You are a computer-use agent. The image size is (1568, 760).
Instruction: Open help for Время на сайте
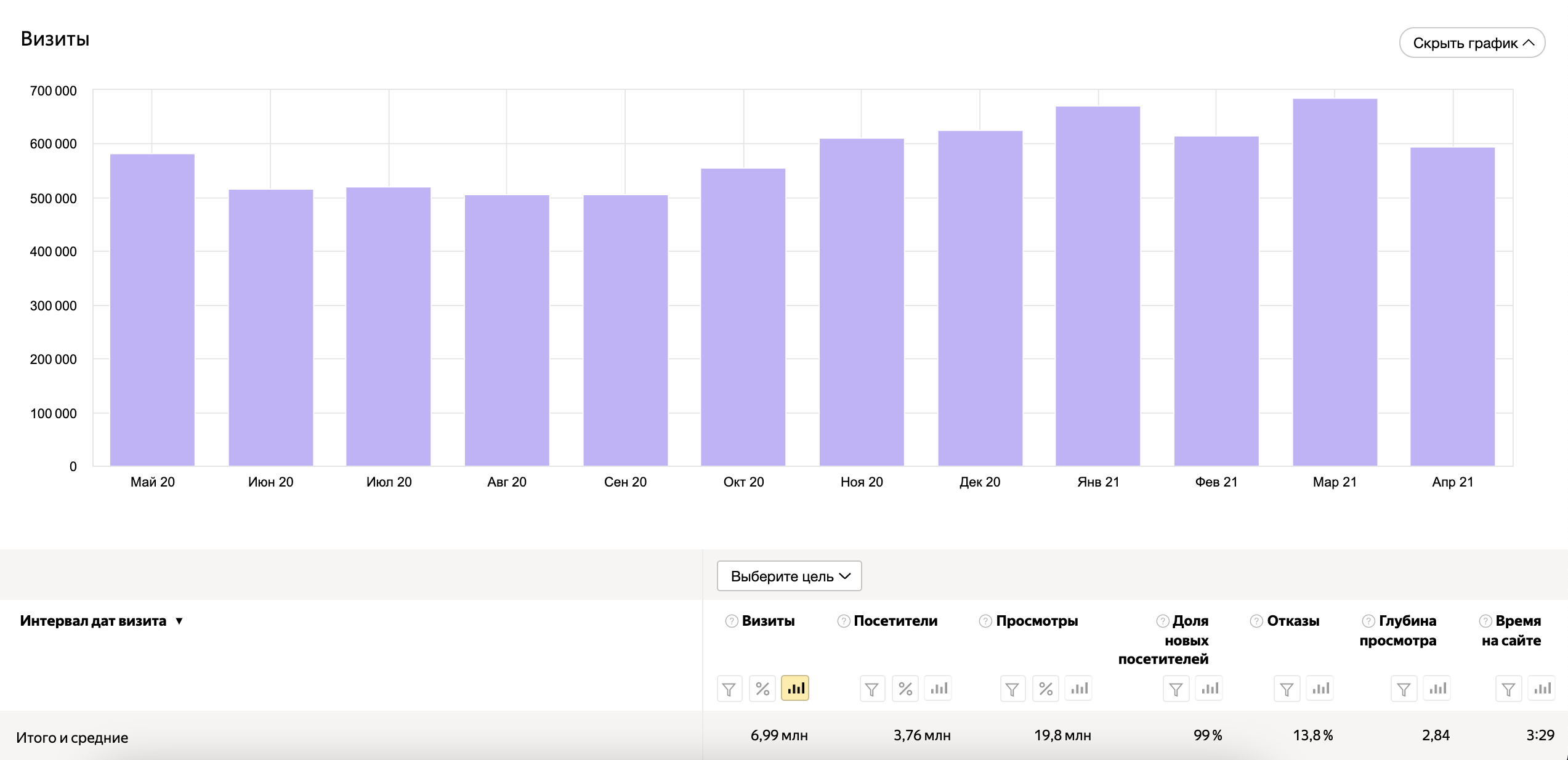coord(1485,621)
